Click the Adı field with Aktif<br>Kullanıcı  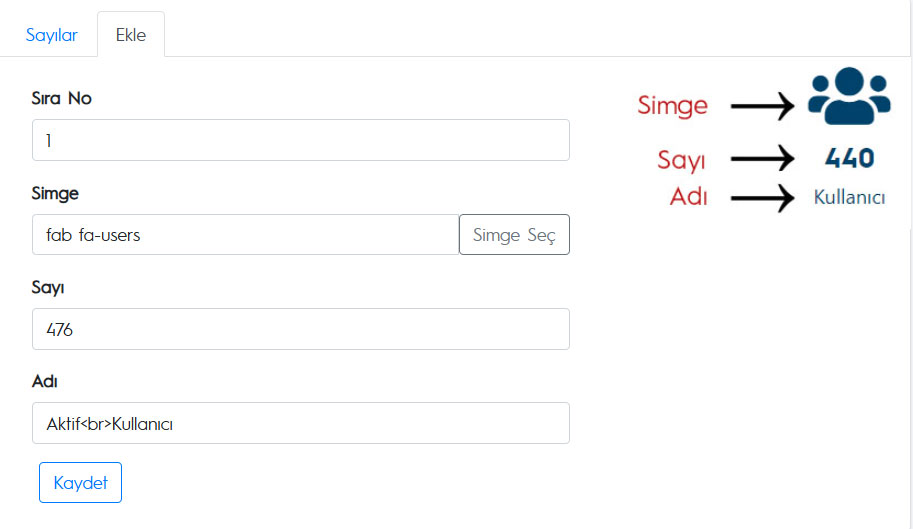pyautogui.click(x=300, y=423)
